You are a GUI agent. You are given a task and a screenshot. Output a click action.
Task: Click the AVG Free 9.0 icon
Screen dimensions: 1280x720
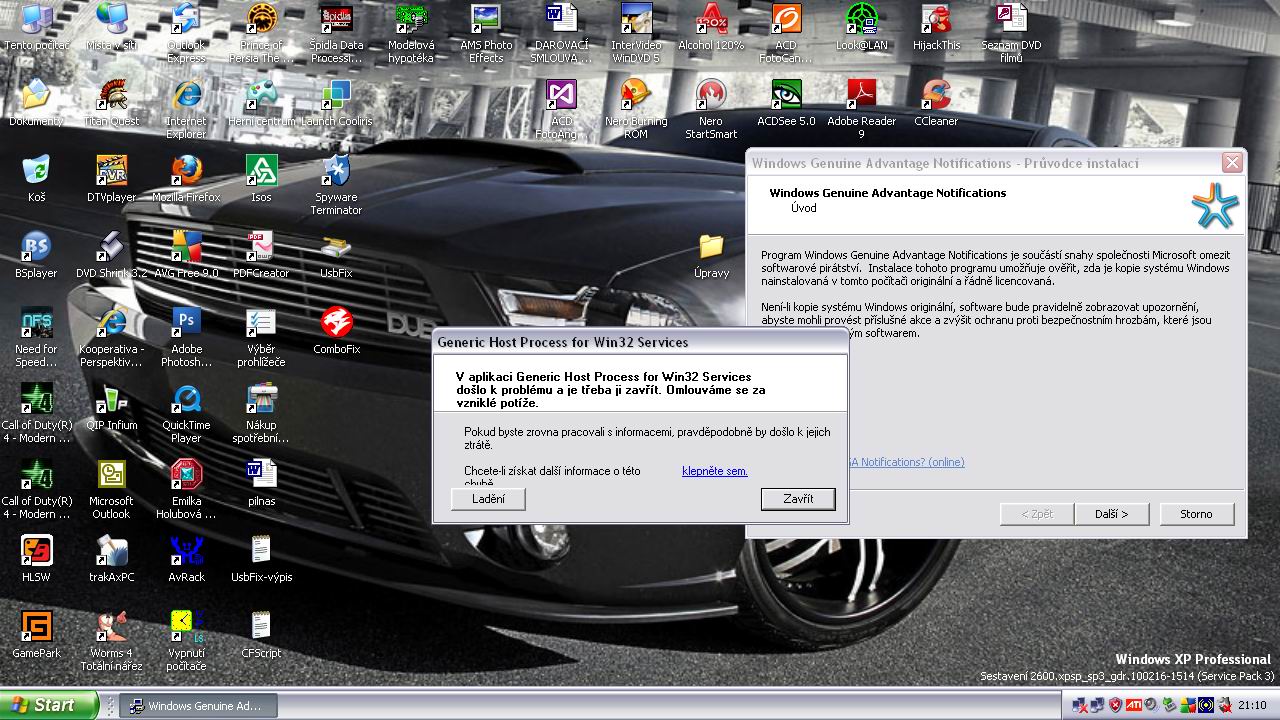pos(186,247)
